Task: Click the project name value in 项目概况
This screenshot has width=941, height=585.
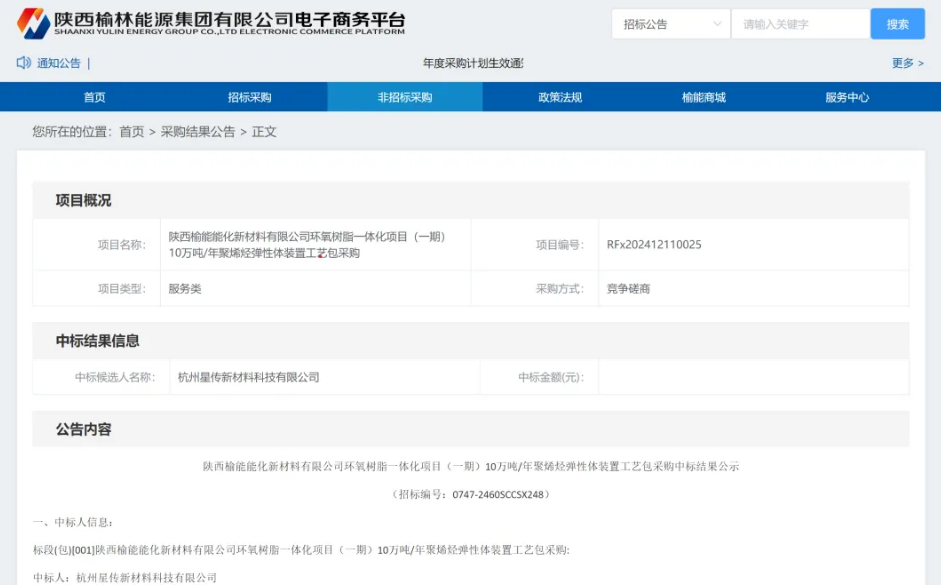Action: [x=307, y=245]
